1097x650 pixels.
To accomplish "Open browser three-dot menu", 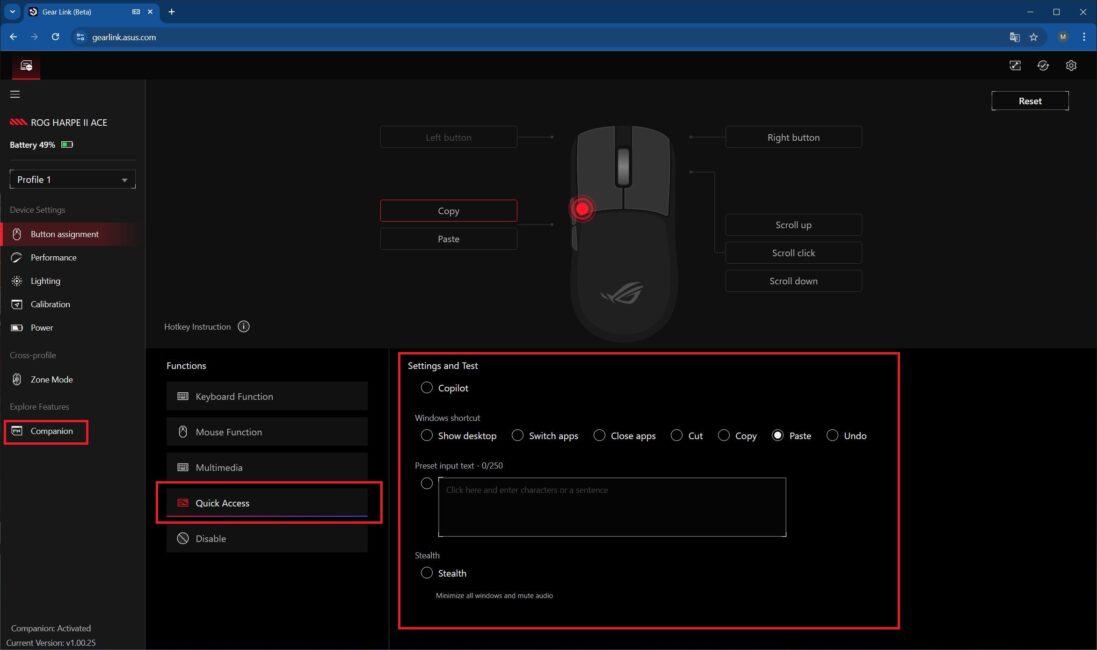I will [1084, 37].
